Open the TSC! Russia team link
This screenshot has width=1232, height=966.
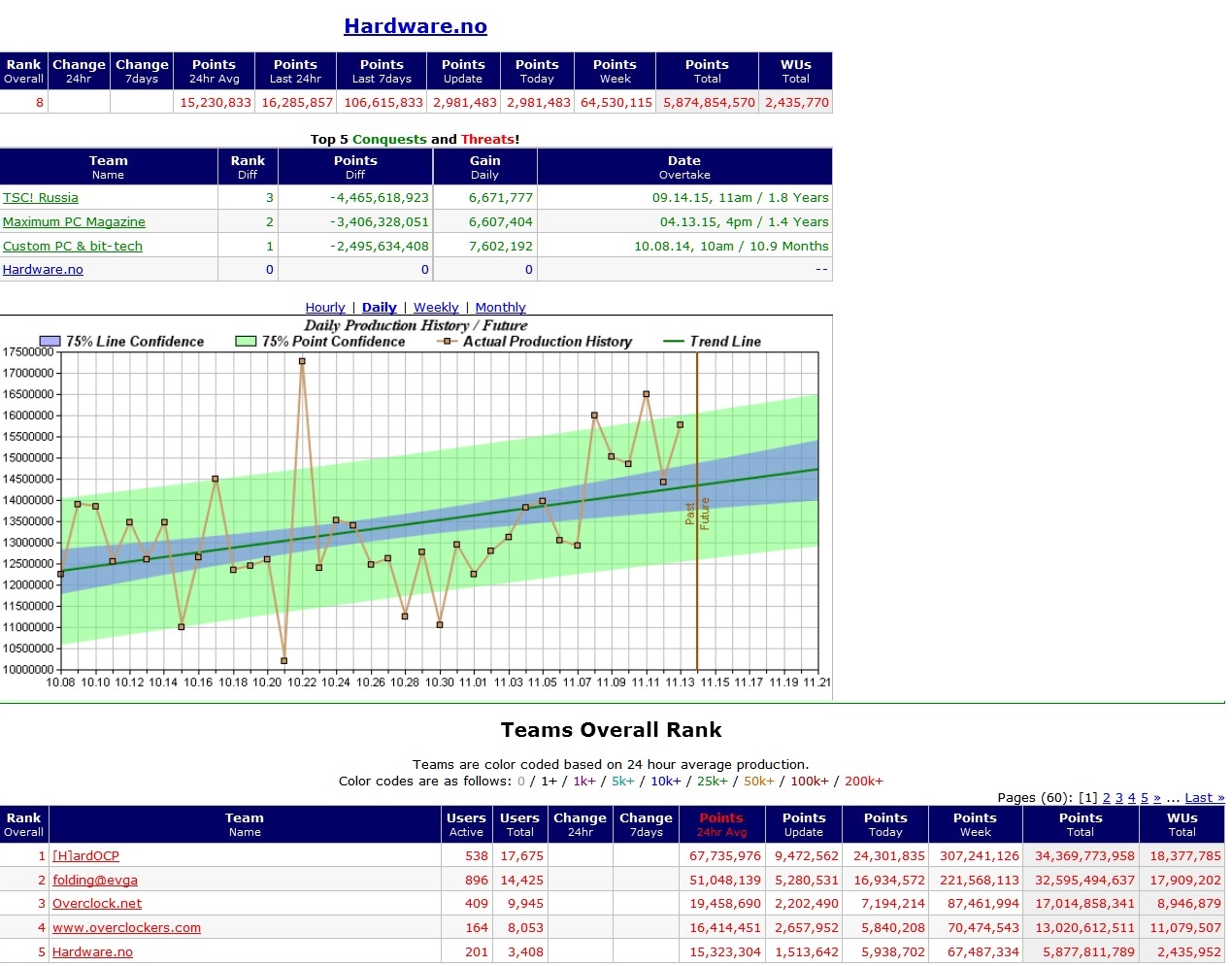pyautogui.click(x=41, y=197)
